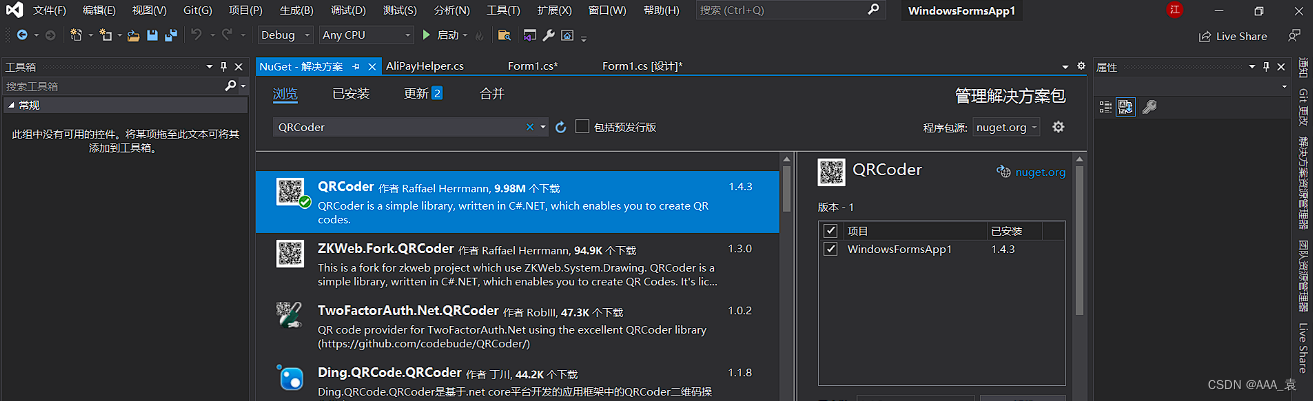
Task: Click the Save All toolbar icon
Action: click(x=171, y=35)
